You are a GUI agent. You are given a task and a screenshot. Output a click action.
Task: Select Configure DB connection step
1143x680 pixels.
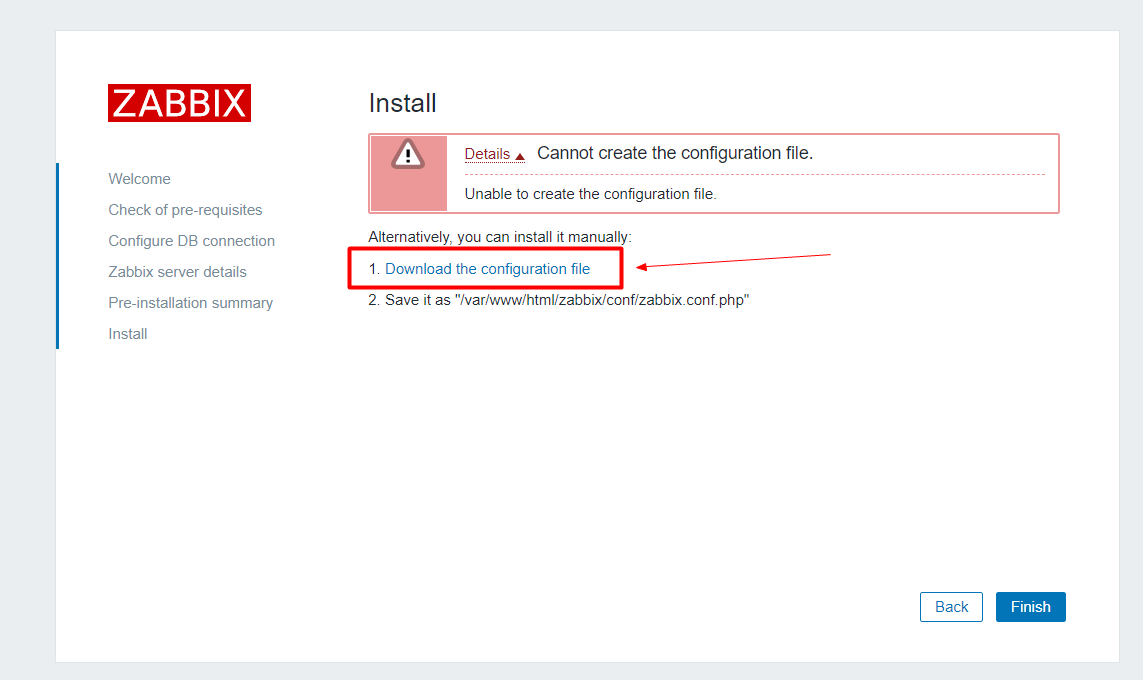tap(192, 241)
